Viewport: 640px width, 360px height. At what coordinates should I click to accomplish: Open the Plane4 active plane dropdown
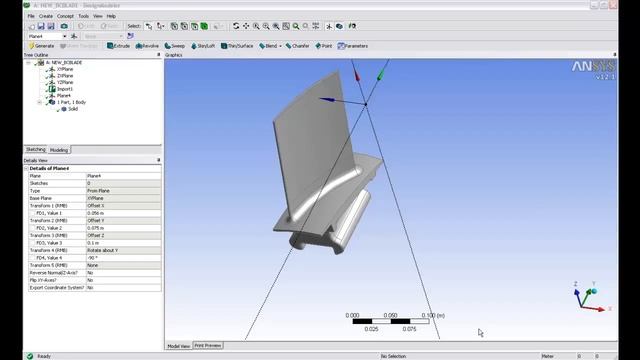pyautogui.click(x=64, y=36)
